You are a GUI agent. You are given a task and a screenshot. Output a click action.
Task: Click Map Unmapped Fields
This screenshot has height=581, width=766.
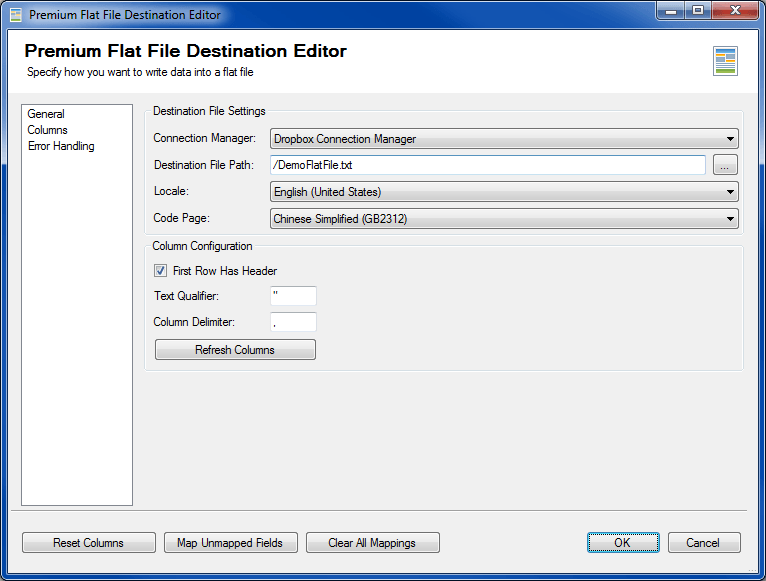[x=230, y=543]
